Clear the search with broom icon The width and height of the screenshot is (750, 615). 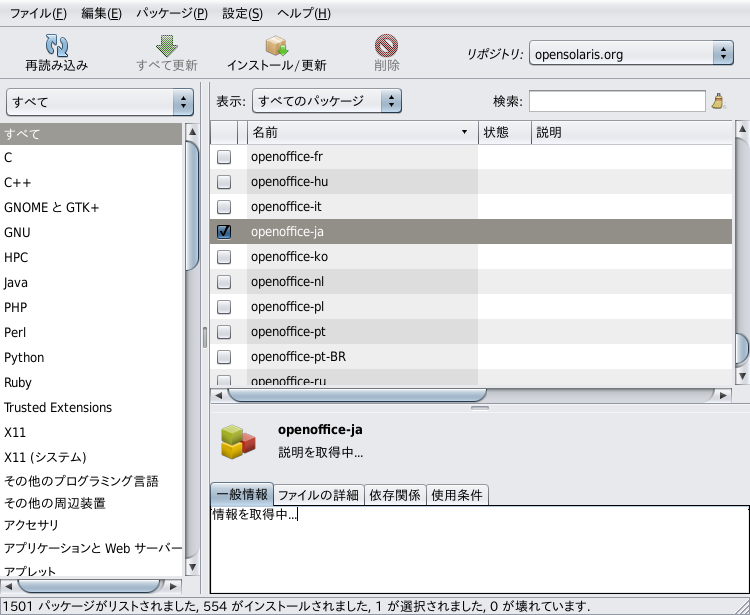[x=718, y=101]
